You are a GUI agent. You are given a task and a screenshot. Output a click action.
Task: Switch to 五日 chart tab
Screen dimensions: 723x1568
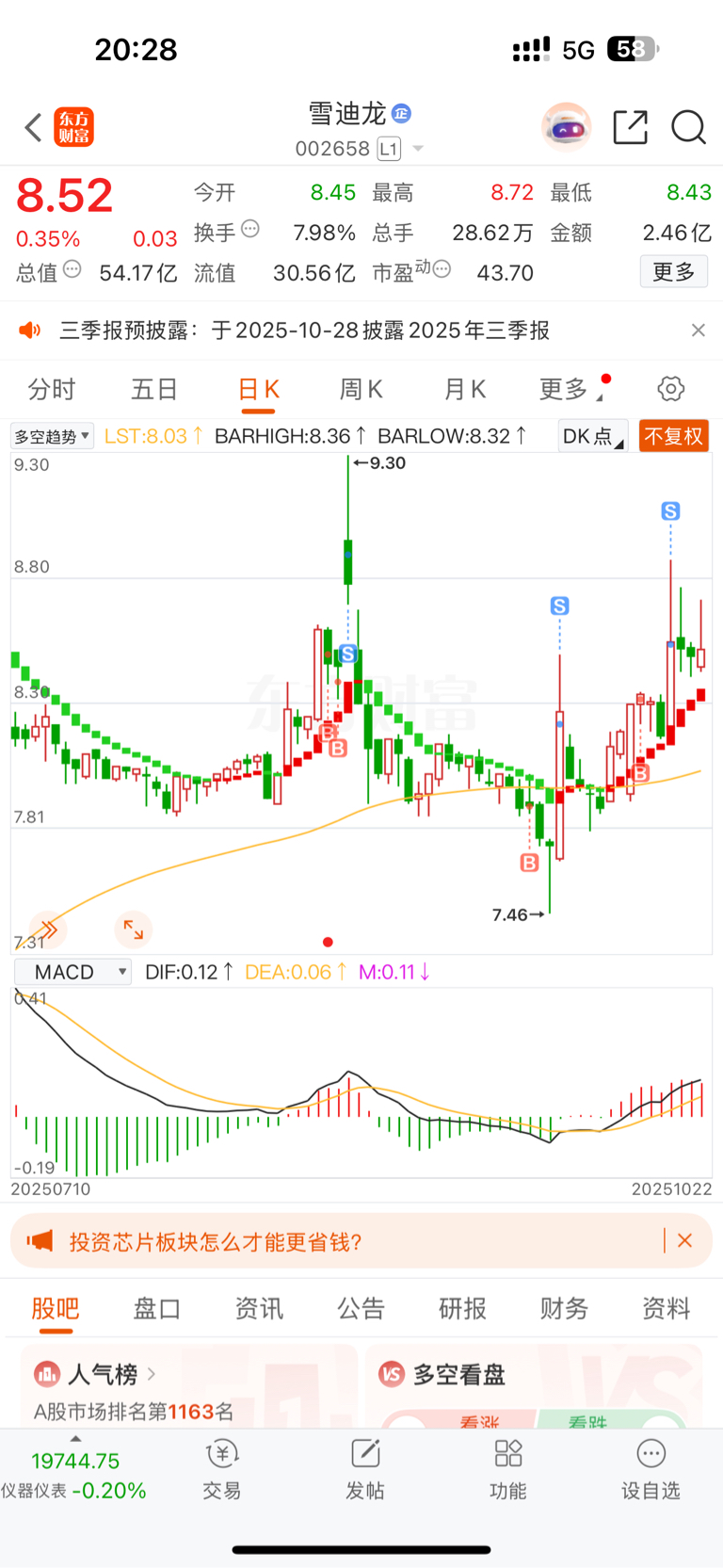pyautogui.click(x=155, y=389)
